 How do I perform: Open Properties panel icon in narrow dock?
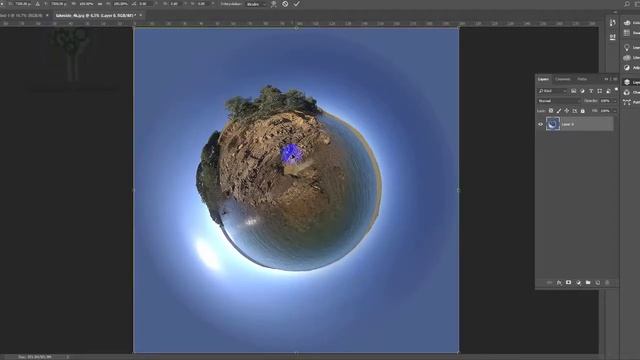613,37
